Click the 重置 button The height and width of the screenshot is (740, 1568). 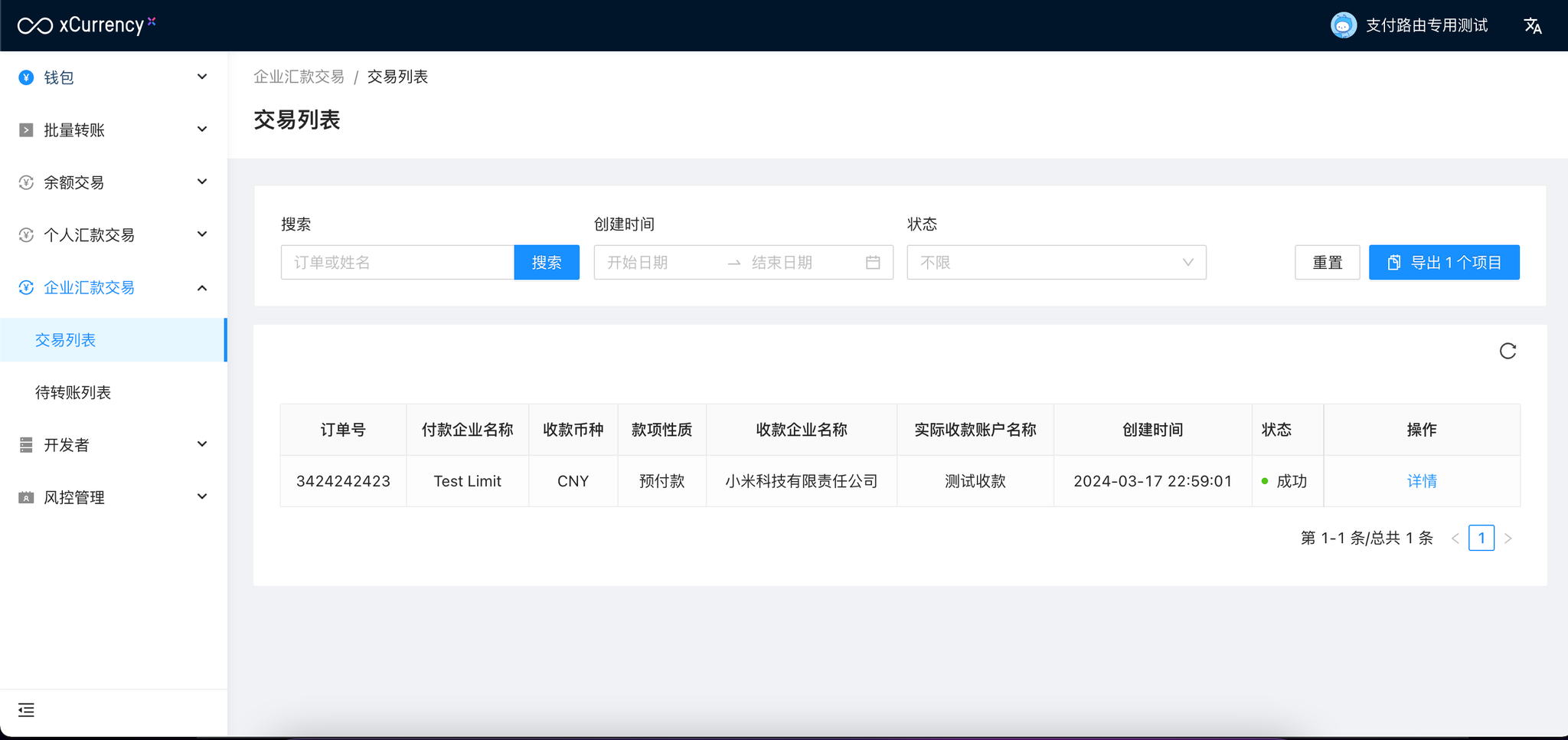pos(1327,263)
